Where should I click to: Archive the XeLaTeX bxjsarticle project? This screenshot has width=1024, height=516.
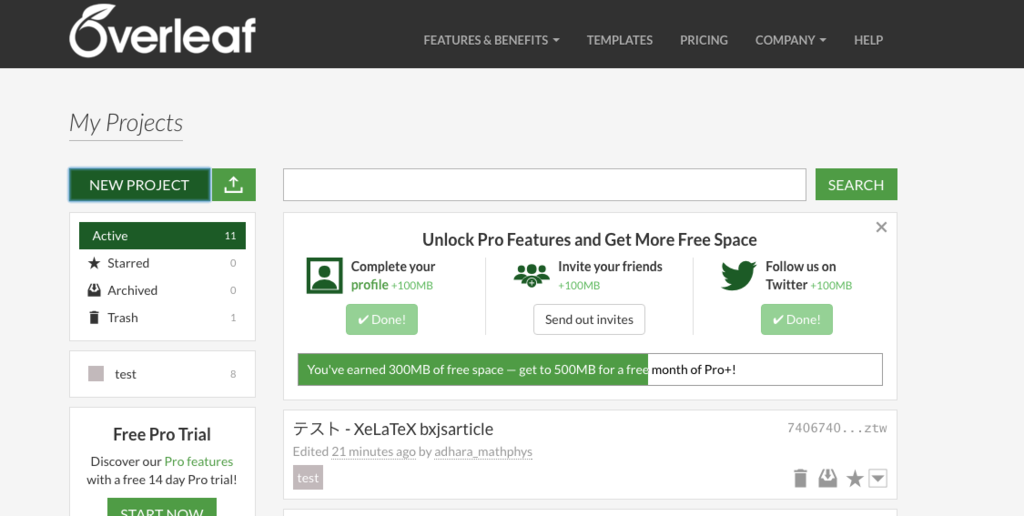click(827, 478)
